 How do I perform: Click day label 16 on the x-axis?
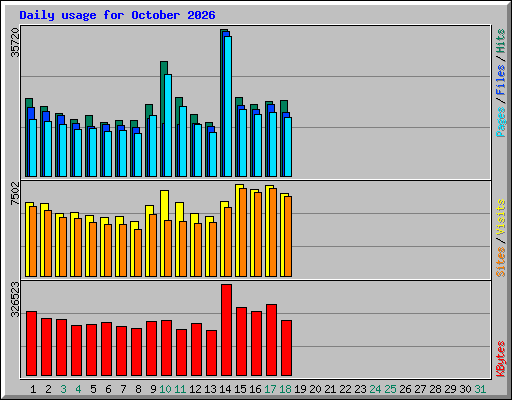(255, 389)
